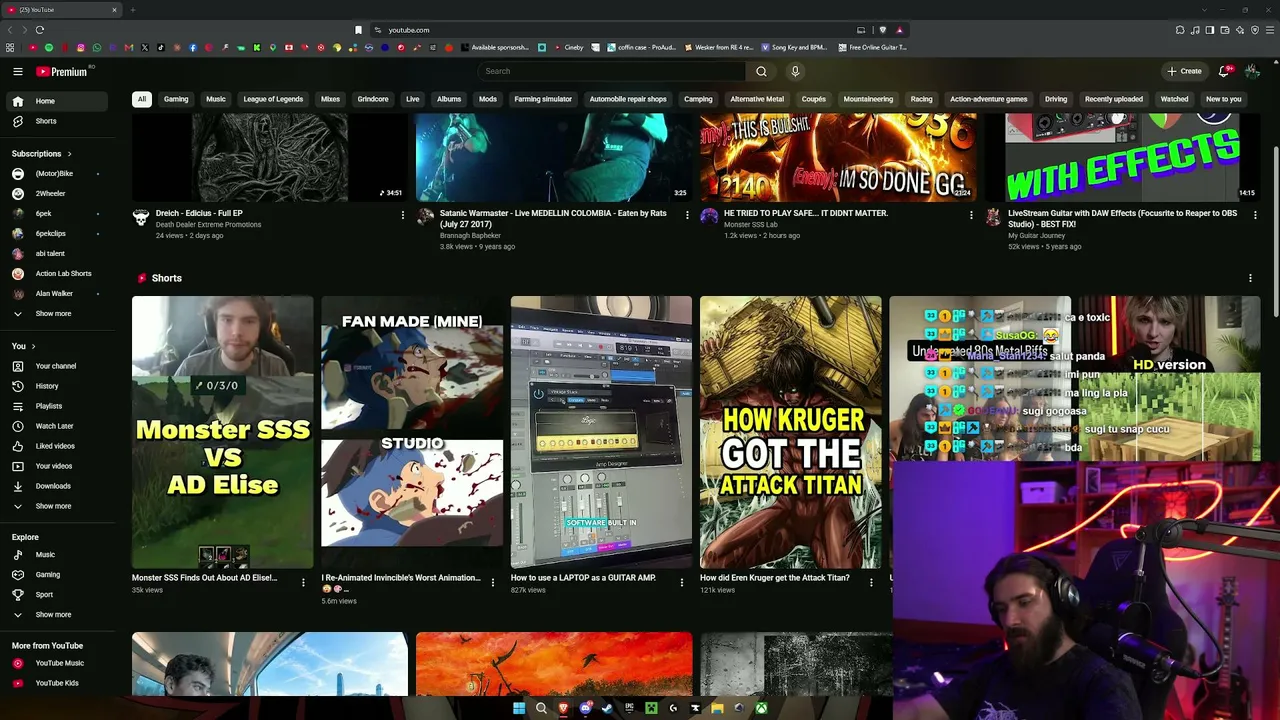Image resolution: width=1280 pixels, height=720 pixels.
Task: Click the YouTube Premium logo
Action: pos(63,71)
